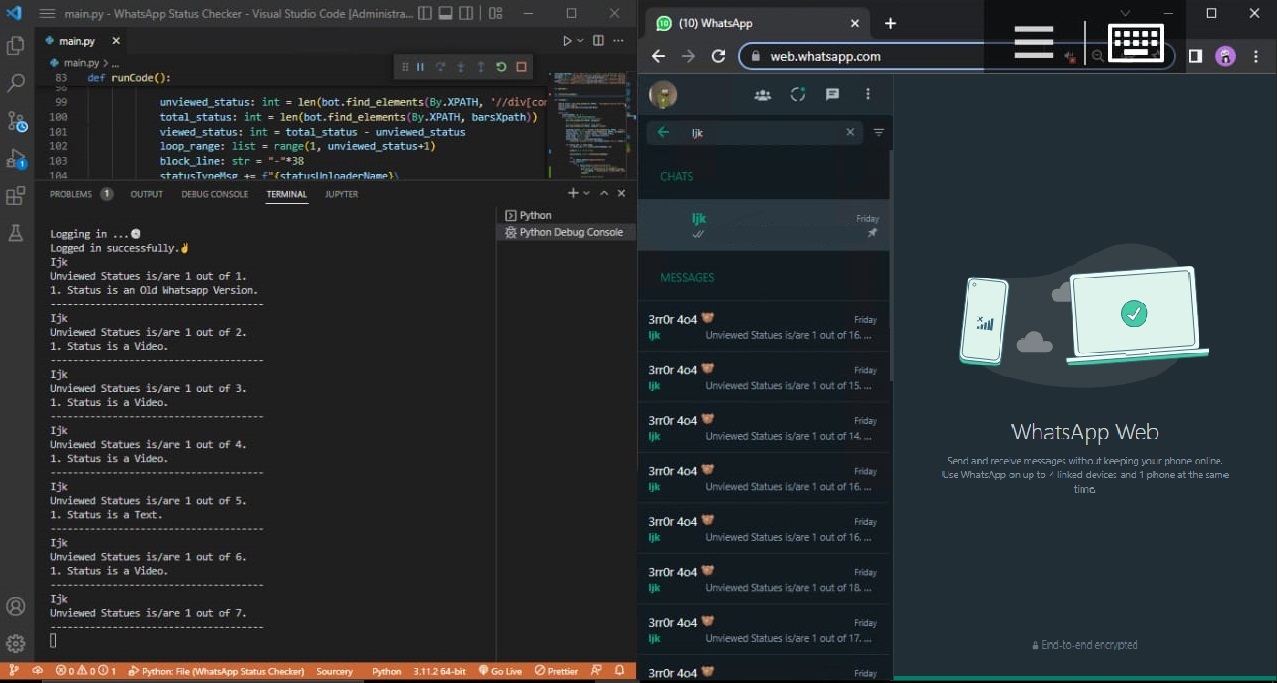This screenshot has width=1277, height=683.
Task: Switch to the JUPYTER panel tab
Action: [341, 194]
